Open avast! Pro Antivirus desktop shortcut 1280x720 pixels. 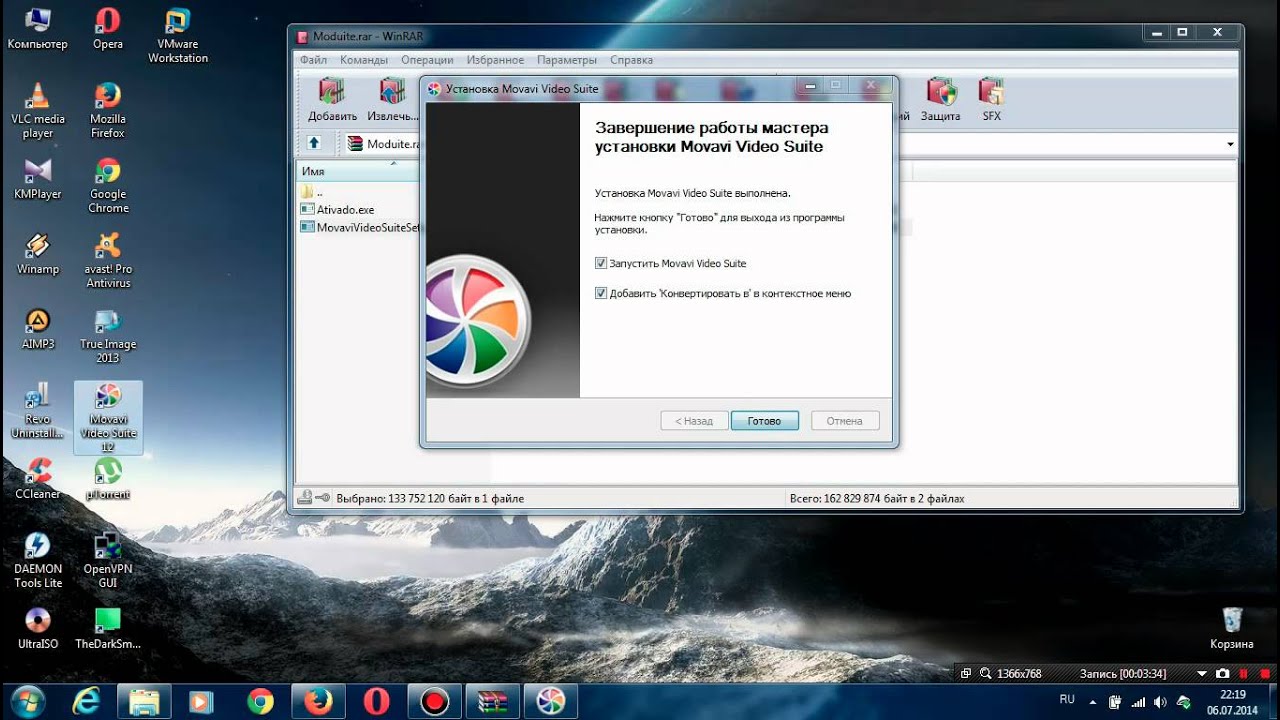[108, 261]
